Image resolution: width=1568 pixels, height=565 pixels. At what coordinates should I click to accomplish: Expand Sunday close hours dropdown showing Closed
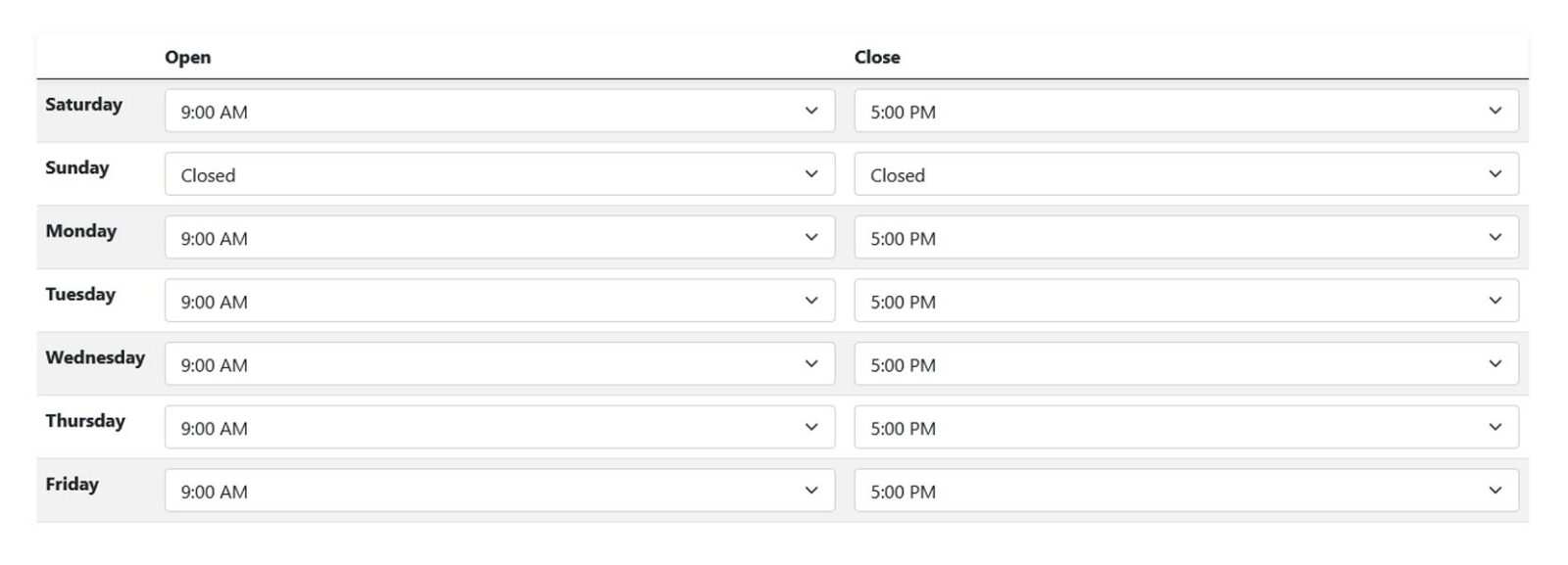coord(1186,174)
